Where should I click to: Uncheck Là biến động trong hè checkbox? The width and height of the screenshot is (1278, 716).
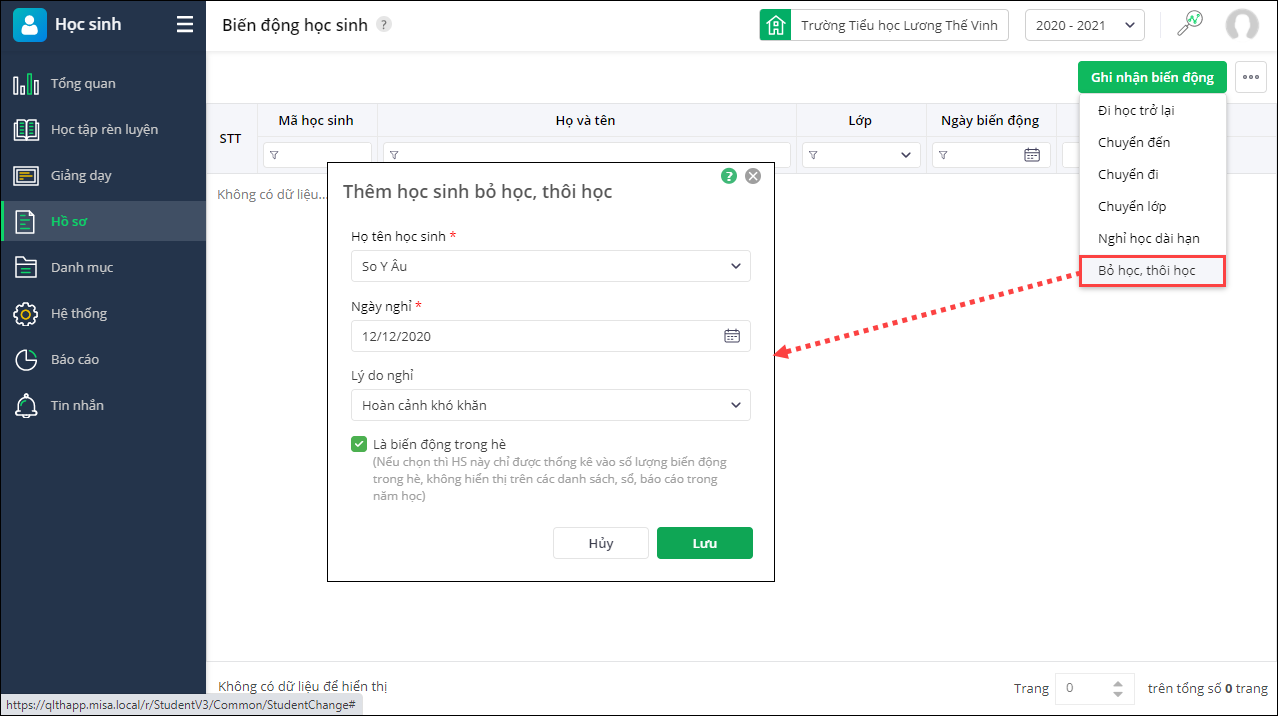359,444
